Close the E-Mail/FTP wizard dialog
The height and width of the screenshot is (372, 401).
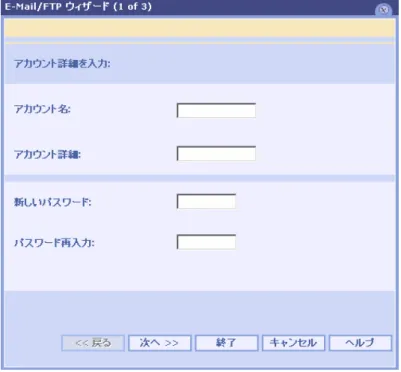383,10
